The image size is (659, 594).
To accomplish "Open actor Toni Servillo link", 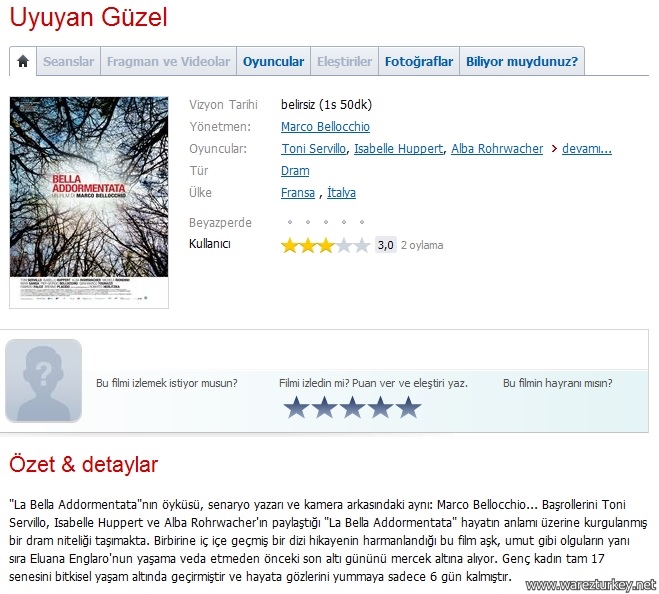I will click(x=314, y=149).
